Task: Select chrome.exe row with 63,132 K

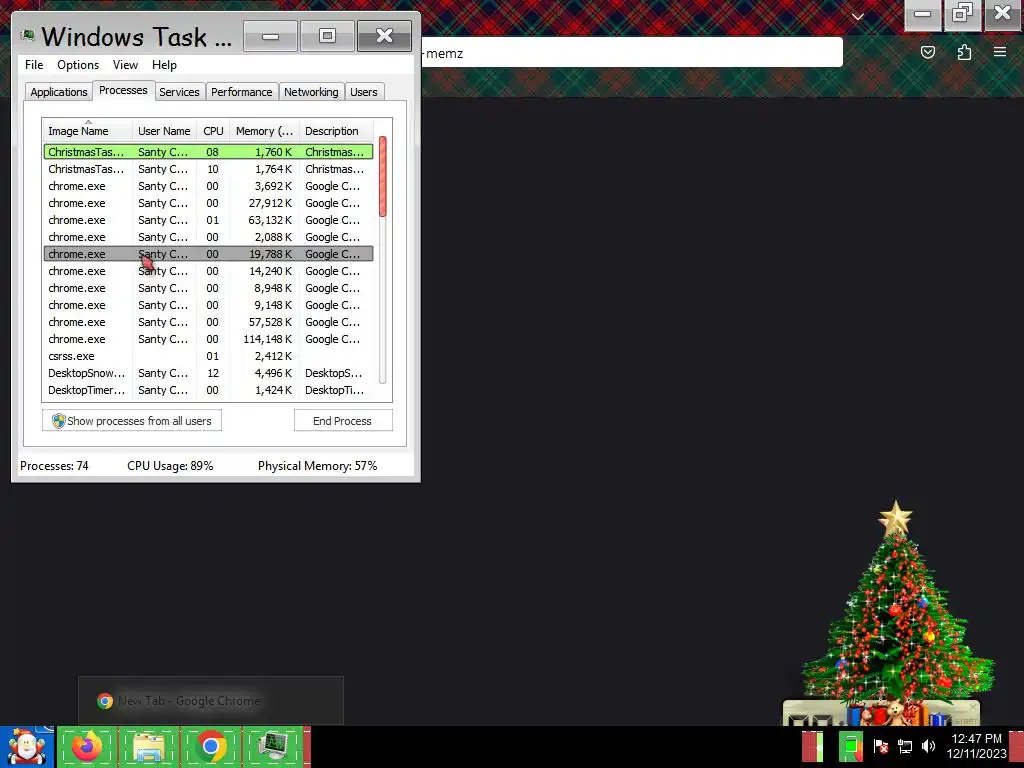Action: [x=208, y=220]
